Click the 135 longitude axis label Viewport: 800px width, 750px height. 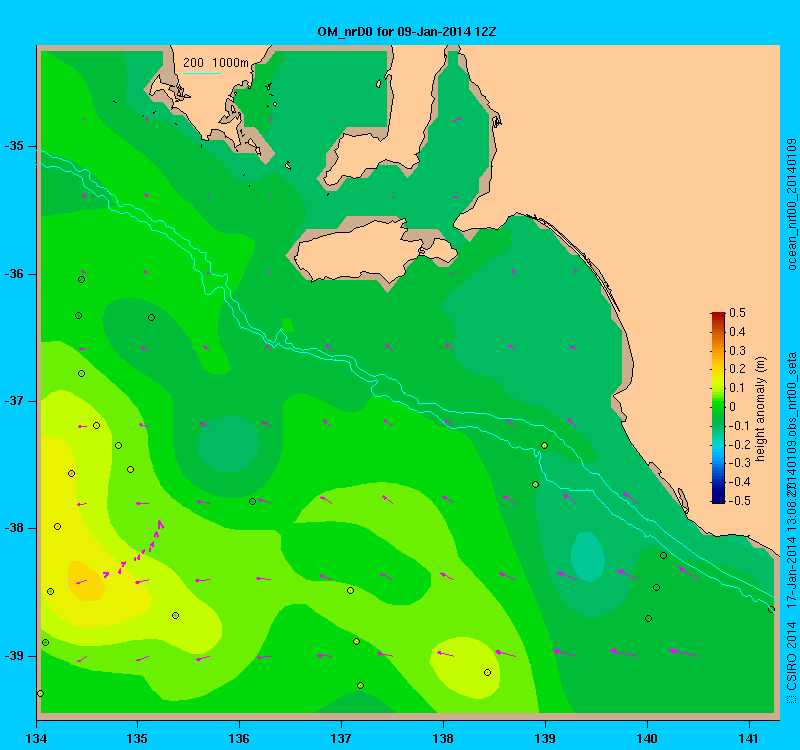tap(137, 738)
